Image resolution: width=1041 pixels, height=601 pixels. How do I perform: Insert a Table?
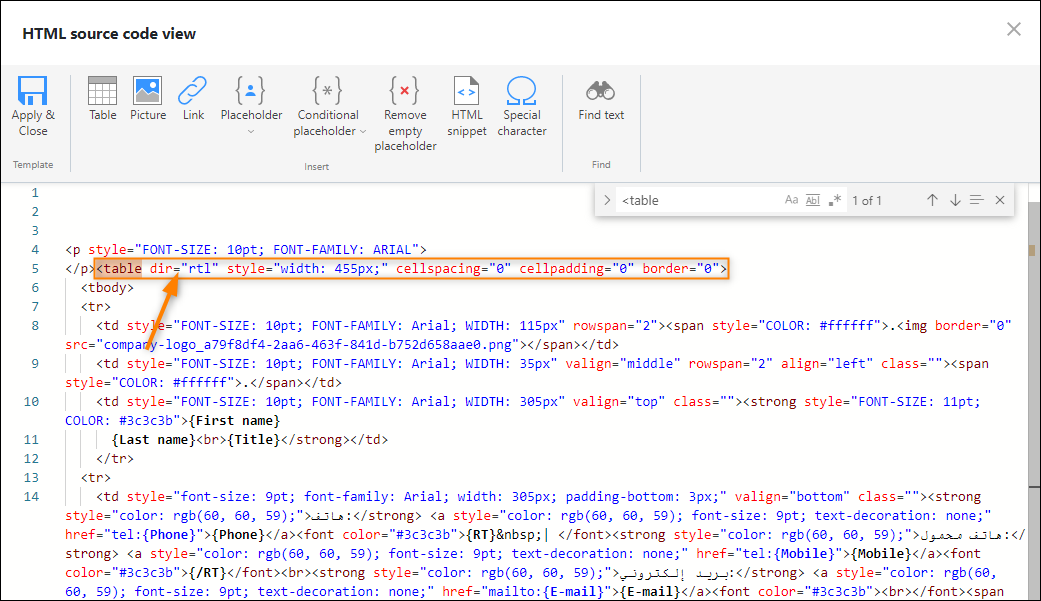[102, 98]
